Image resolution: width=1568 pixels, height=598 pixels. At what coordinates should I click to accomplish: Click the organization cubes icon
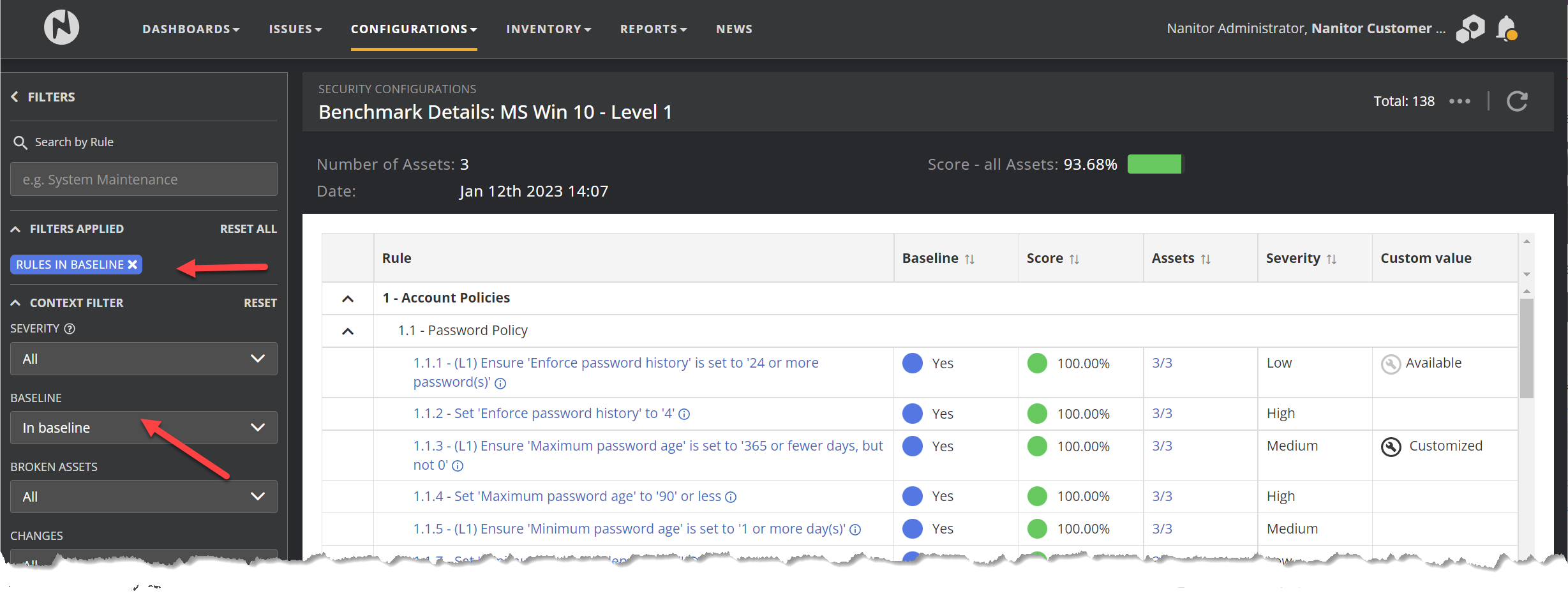click(1470, 29)
